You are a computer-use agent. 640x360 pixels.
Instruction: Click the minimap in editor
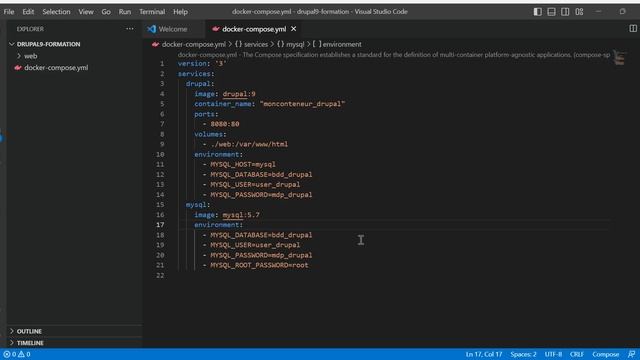(619, 58)
